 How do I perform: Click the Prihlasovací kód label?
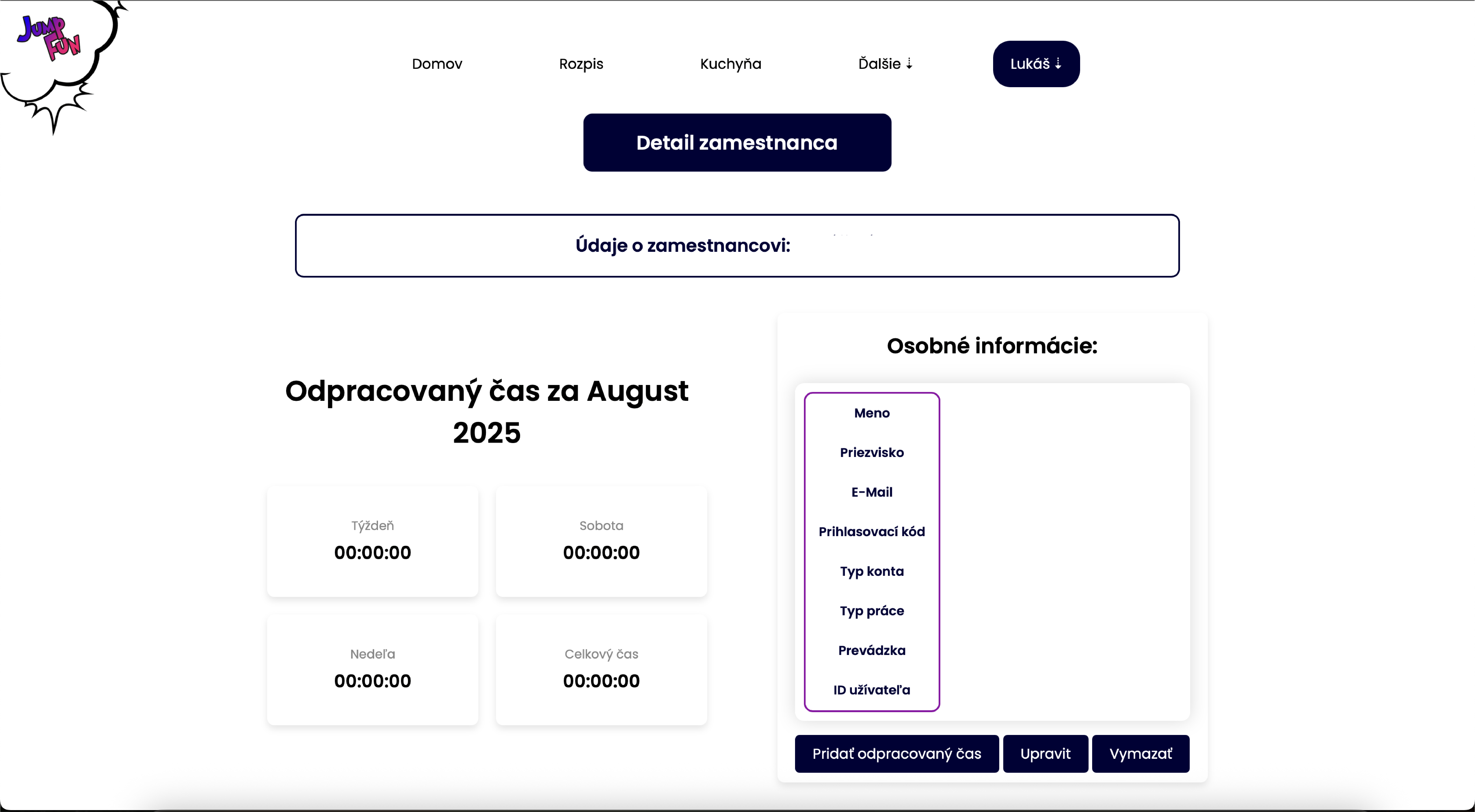(871, 532)
